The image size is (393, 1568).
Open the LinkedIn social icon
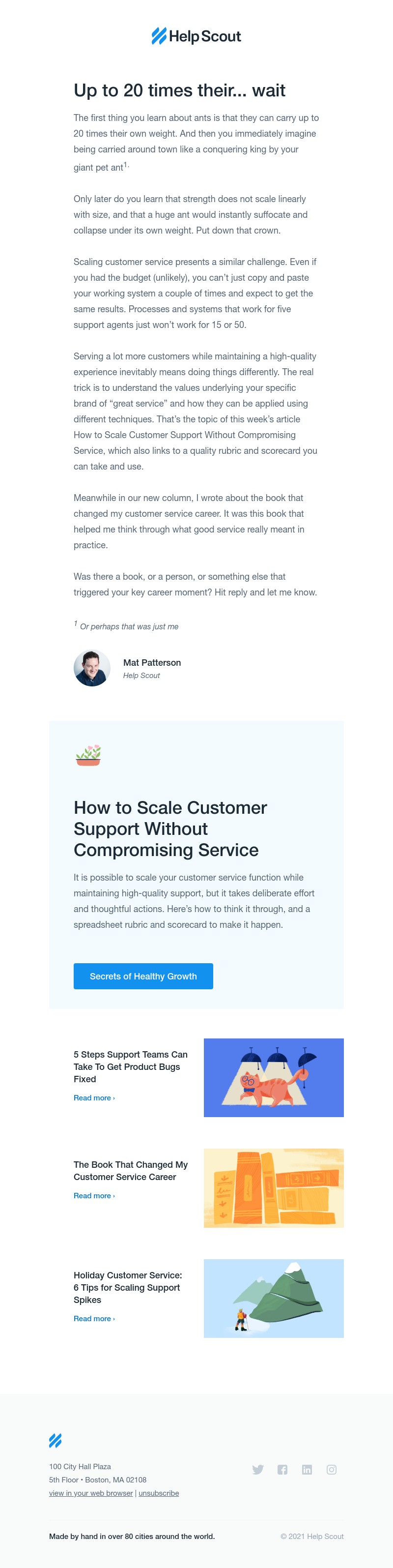(307, 1469)
